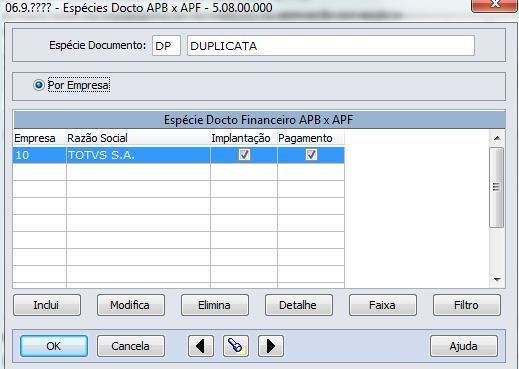The image size is (519, 369).
Task: Click the grid scrollbar down arrow
Action: point(497,279)
